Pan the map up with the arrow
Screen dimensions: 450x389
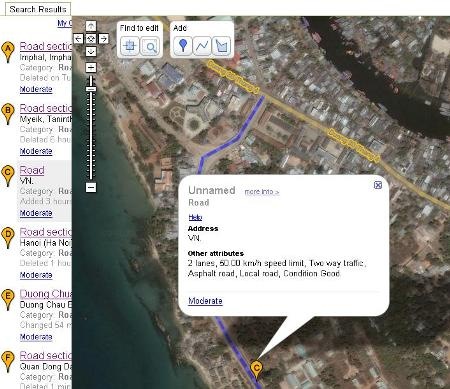pos(91,26)
